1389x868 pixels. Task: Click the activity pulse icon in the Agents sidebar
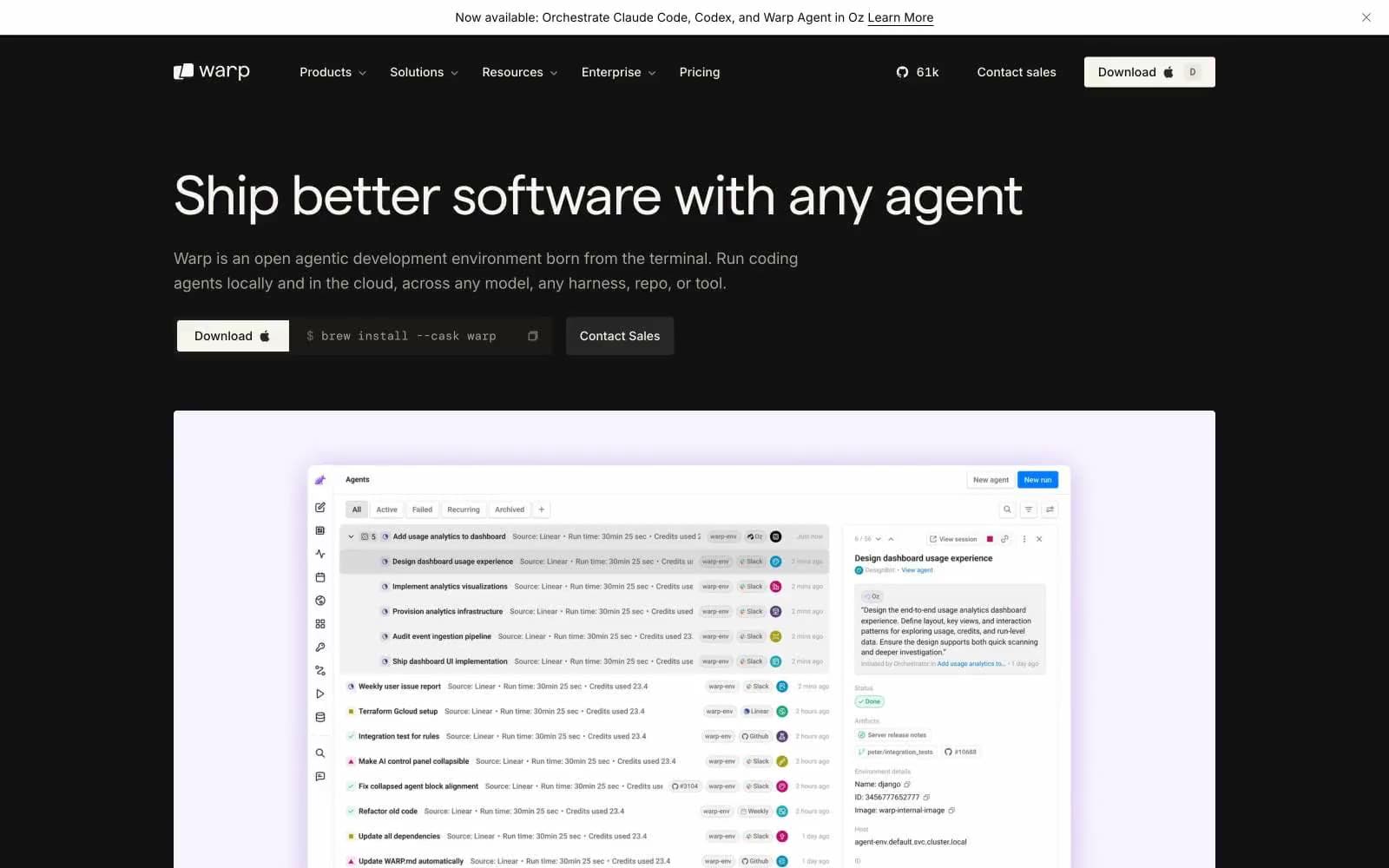pos(320,554)
